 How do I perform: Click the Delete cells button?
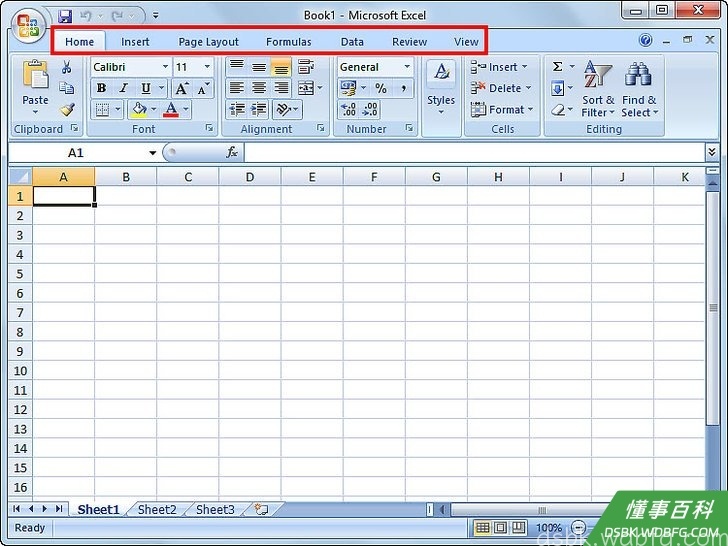pos(501,88)
